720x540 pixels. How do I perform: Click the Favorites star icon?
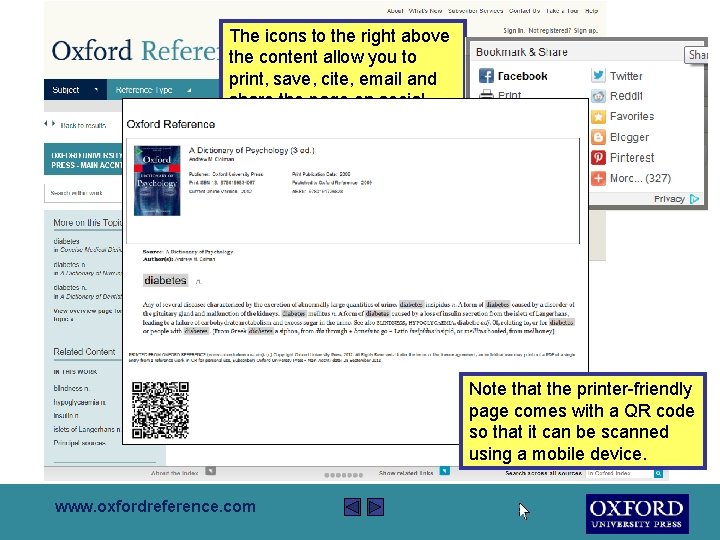click(x=598, y=117)
